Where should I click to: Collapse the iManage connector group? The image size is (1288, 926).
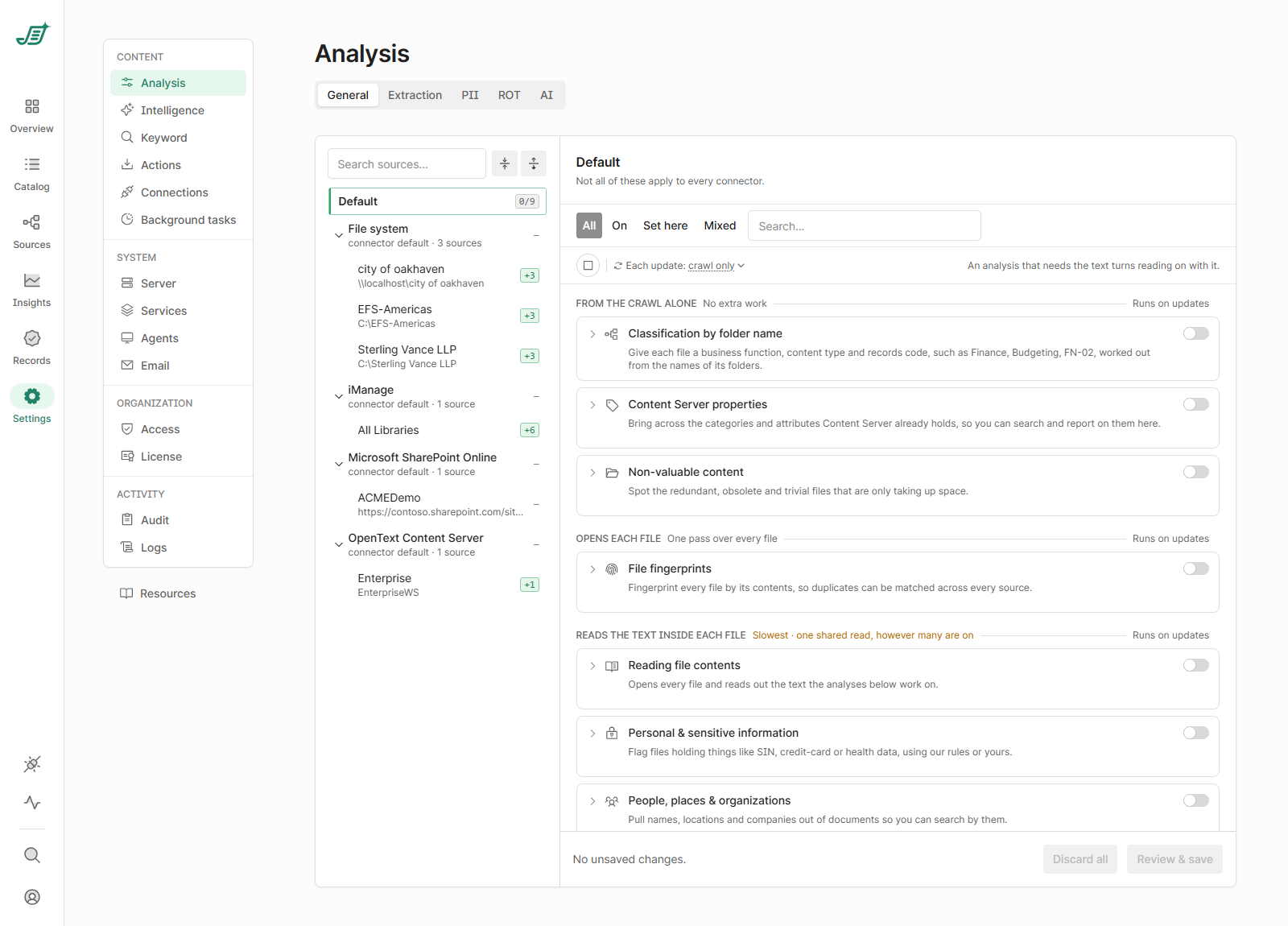339,396
